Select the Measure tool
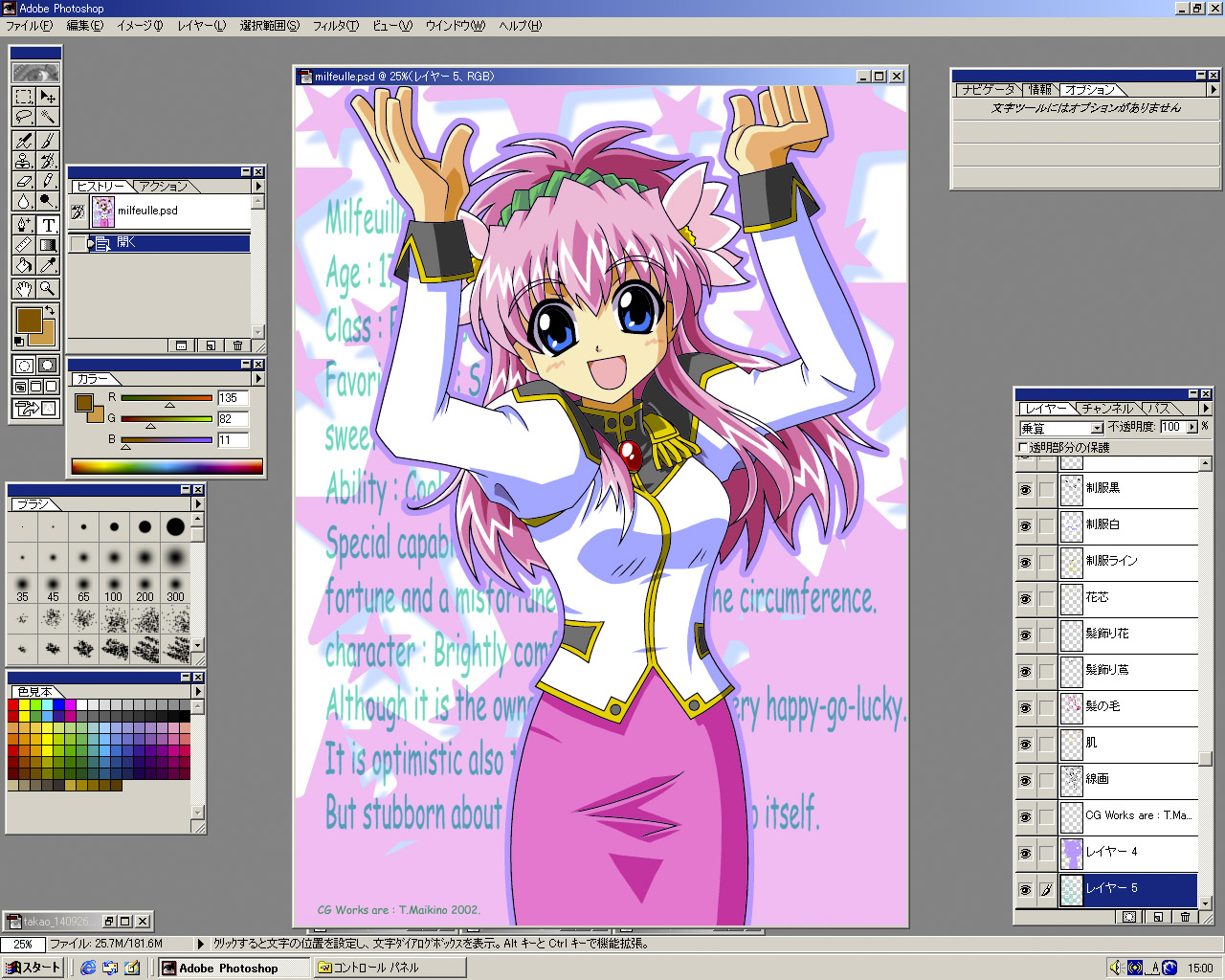Screen dimensions: 1225x980 tap(24, 245)
